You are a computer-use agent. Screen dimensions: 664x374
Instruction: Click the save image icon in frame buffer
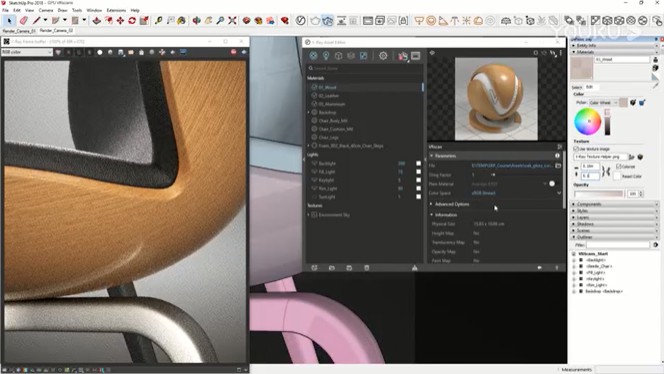pos(121,52)
